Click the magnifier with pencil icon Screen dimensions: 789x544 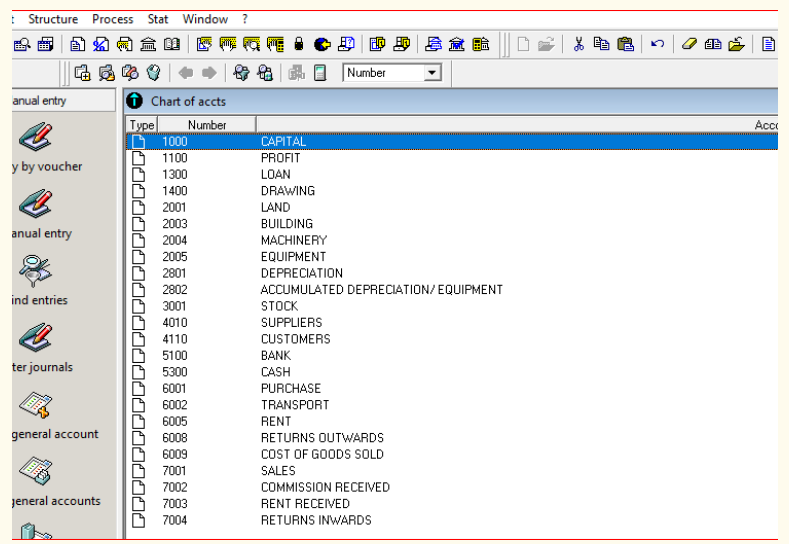pos(130,73)
